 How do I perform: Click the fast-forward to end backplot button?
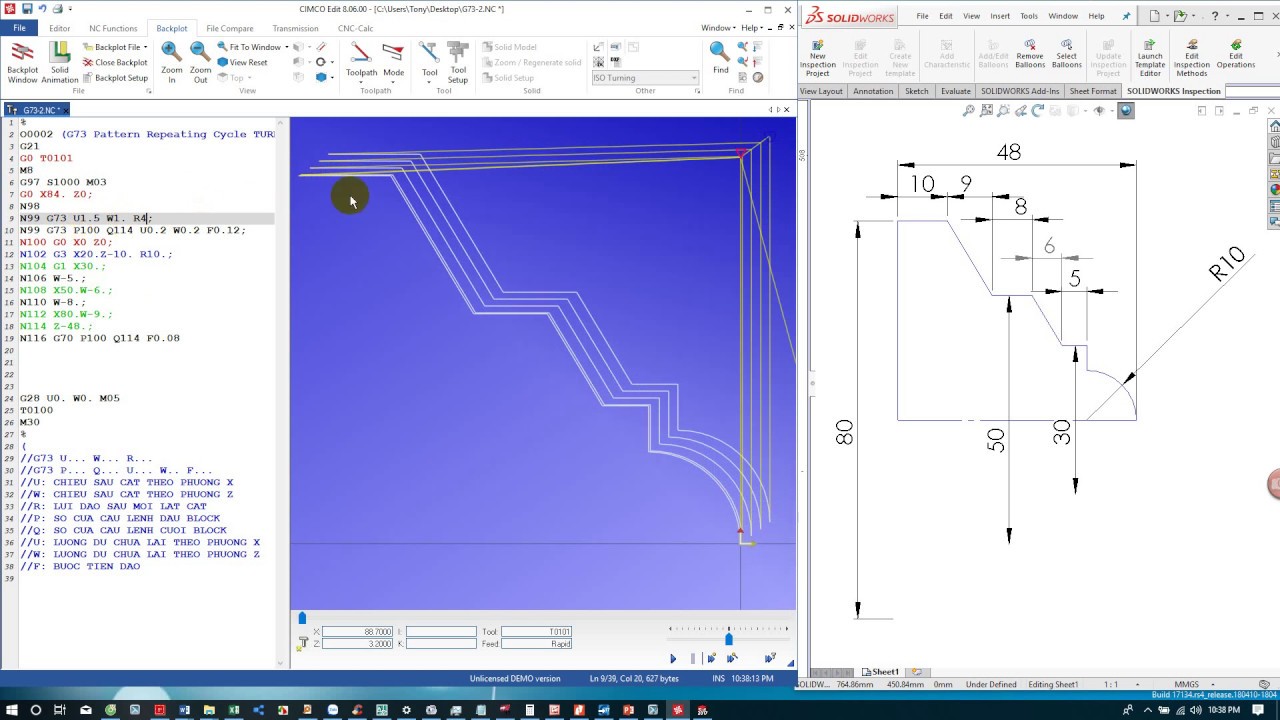pos(770,658)
